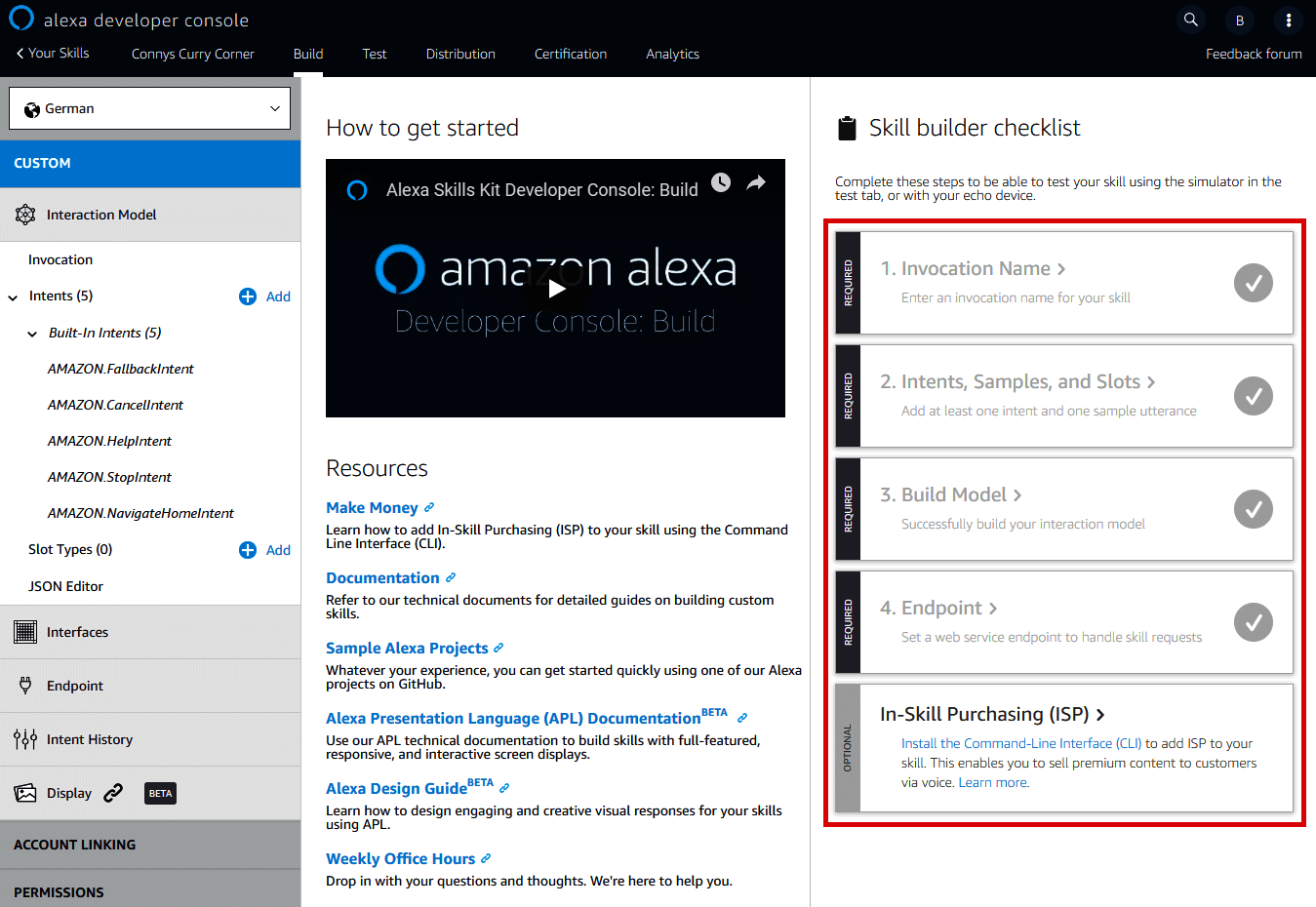Screen dimensions: 1316x907
Task: Open the Distribution tab
Action: 459,54
